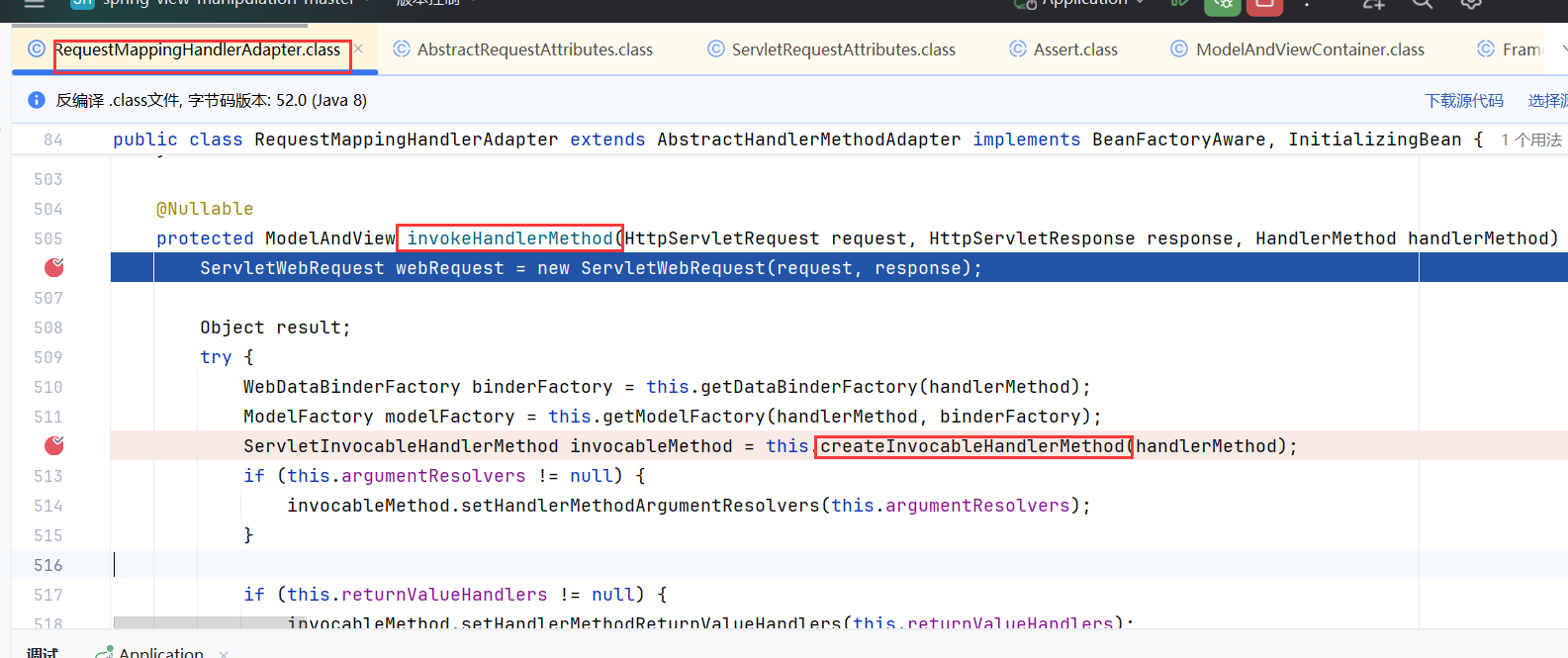Click the 下载源代码 link
Image resolution: width=1568 pixels, height=658 pixels.
[1463, 101]
